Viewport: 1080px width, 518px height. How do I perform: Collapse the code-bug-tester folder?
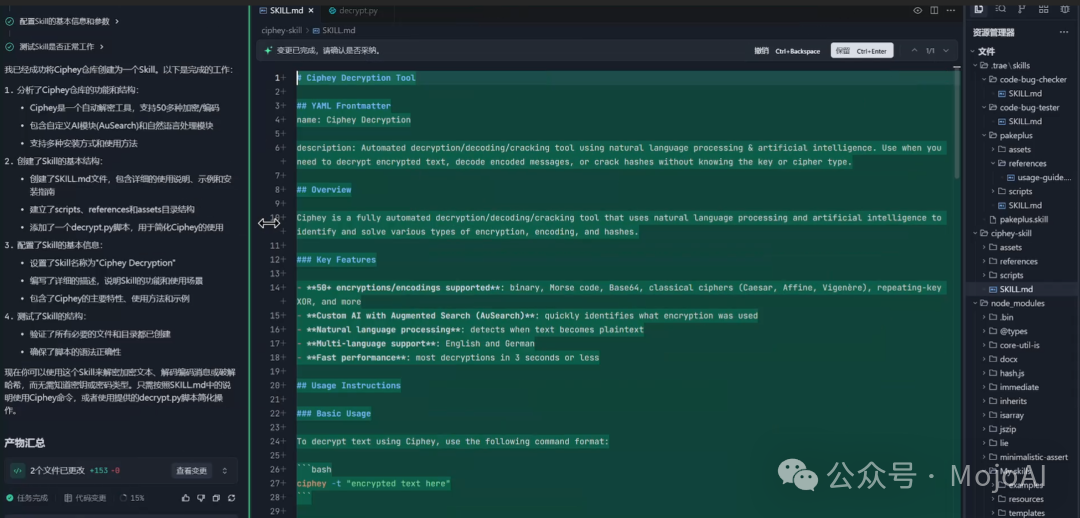click(x=985, y=107)
